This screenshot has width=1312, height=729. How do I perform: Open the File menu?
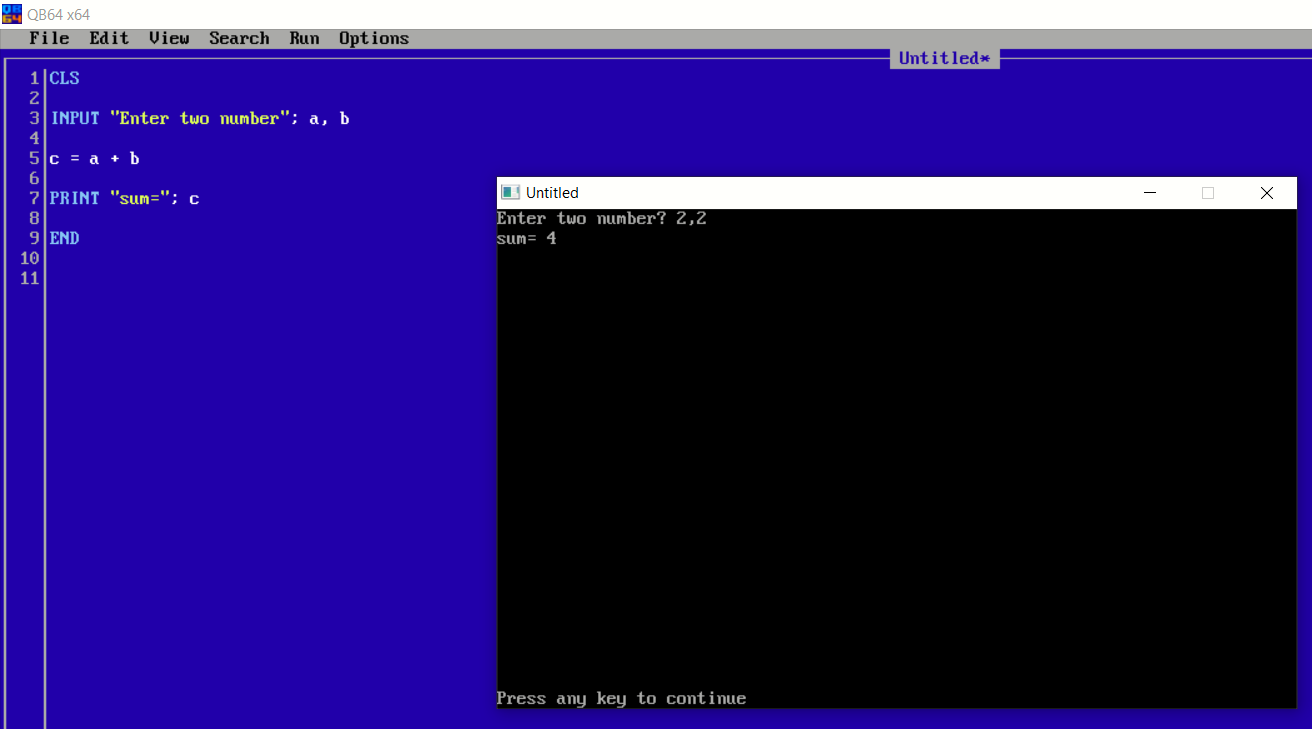[x=48, y=38]
